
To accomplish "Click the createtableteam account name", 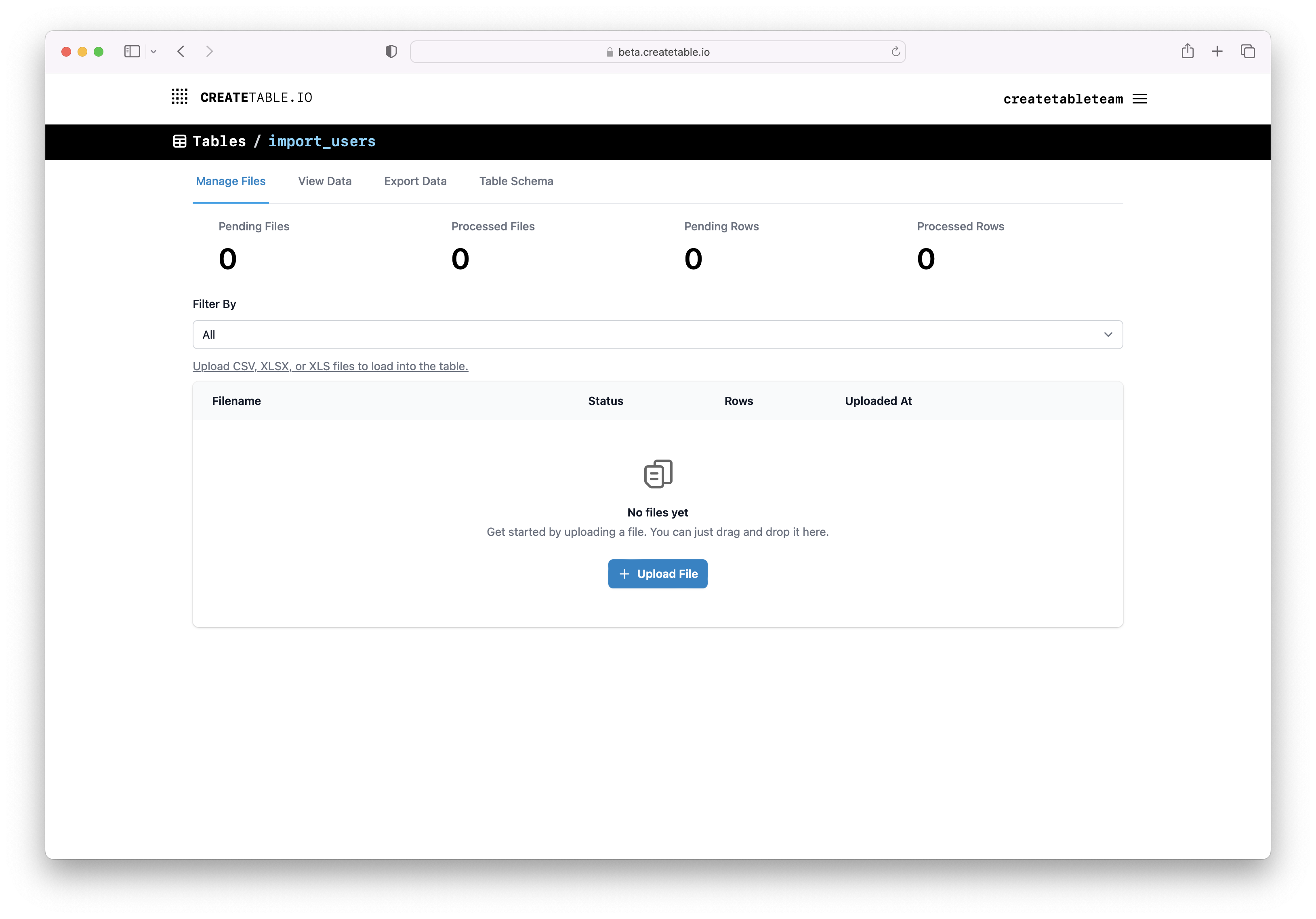I will tap(1063, 99).
